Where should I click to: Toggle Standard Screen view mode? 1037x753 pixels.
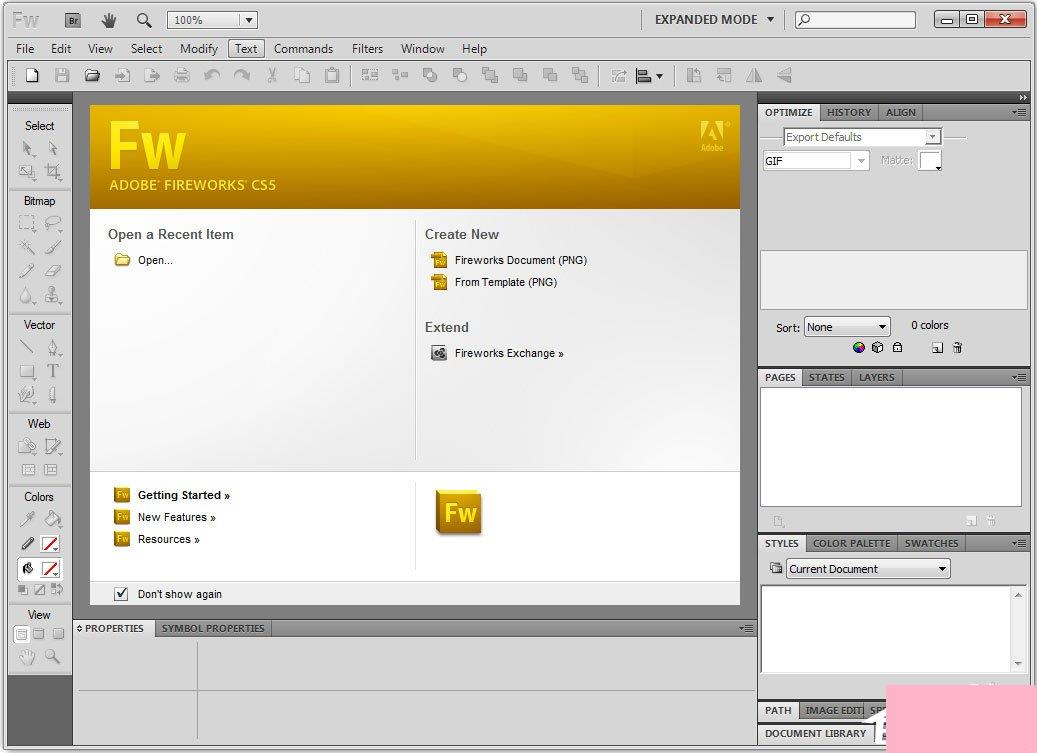21,634
